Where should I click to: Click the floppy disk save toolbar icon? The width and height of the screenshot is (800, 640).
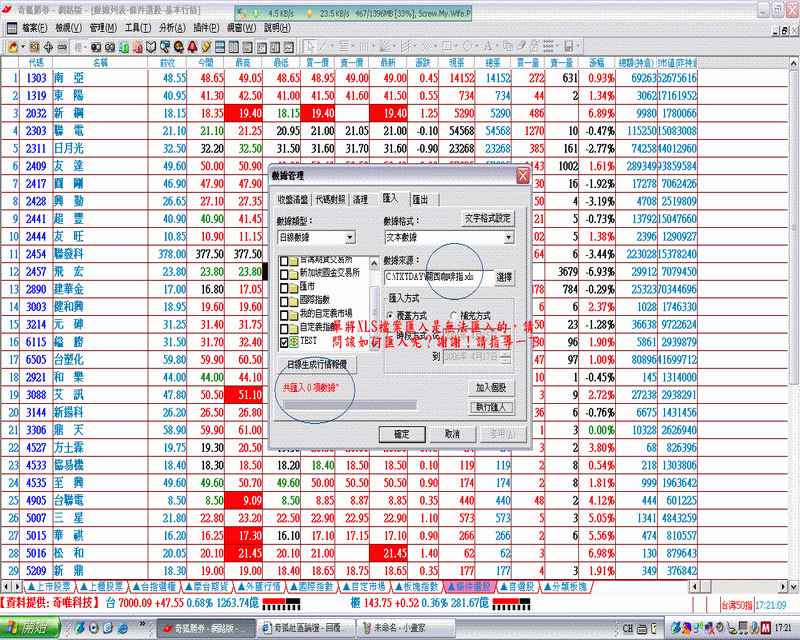(x=570, y=46)
